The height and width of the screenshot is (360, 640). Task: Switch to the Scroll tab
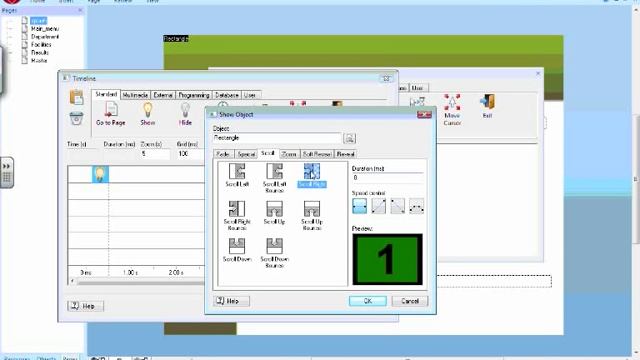coord(268,153)
